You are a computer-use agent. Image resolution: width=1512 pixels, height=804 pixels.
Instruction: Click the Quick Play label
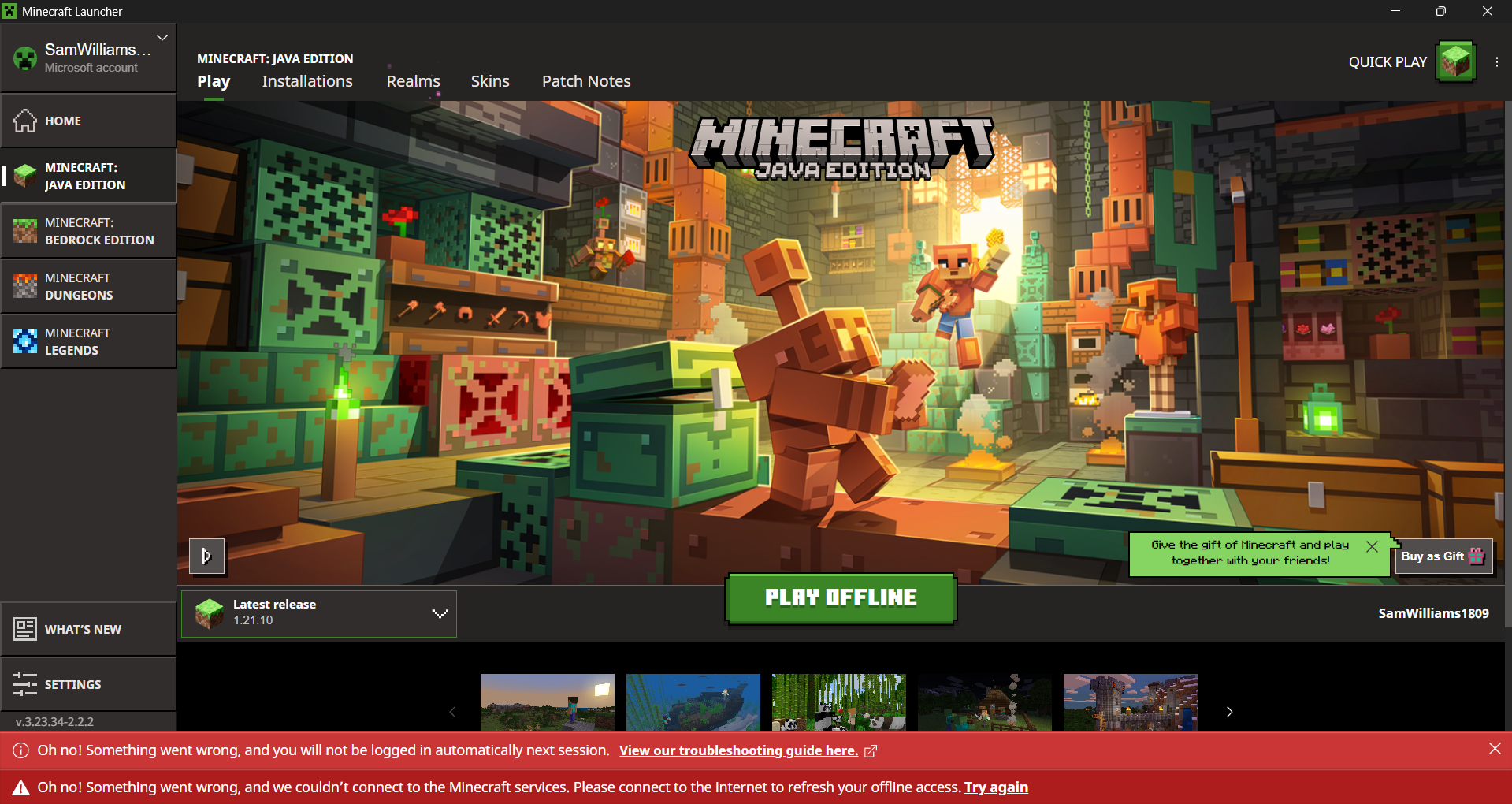1388,62
